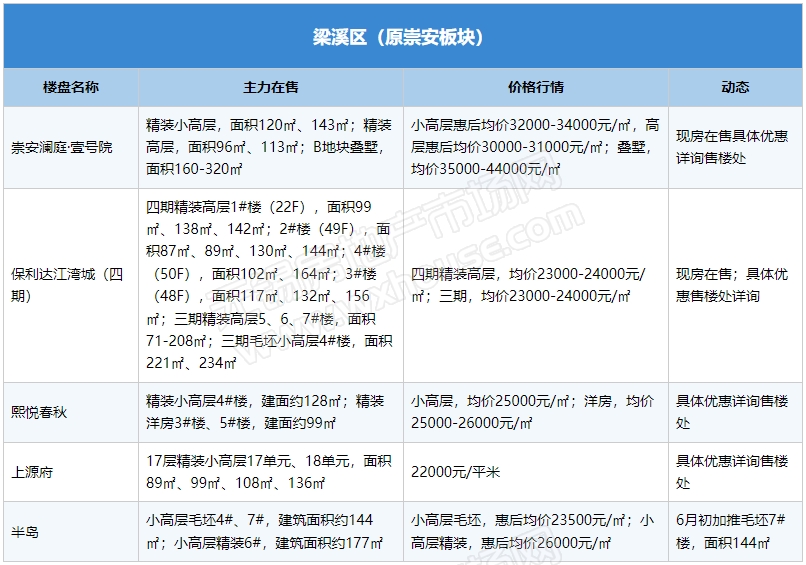The height and width of the screenshot is (565, 806).
Task: Select the 熙悦春秋 name cell
Action: tap(71, 412)
